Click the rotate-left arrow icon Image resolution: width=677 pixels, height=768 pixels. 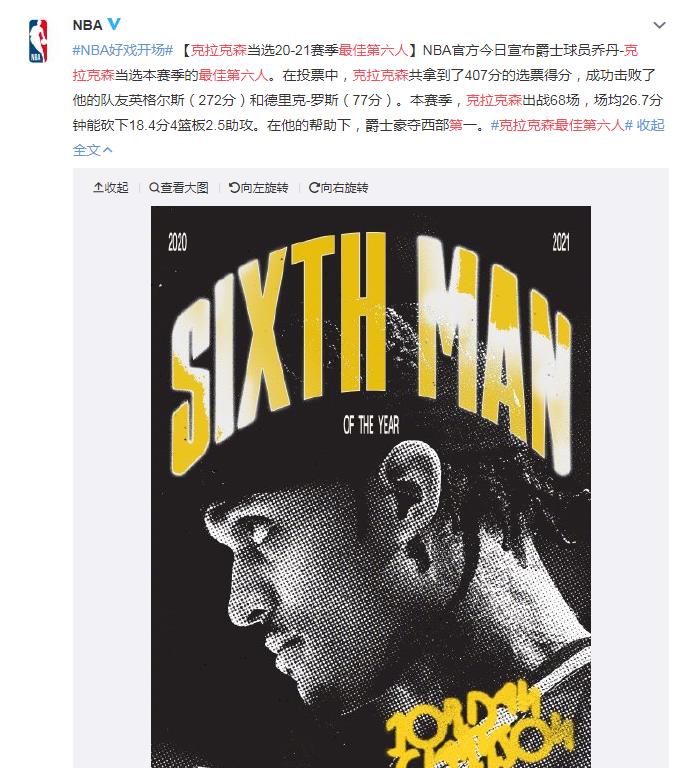point(234,188)
